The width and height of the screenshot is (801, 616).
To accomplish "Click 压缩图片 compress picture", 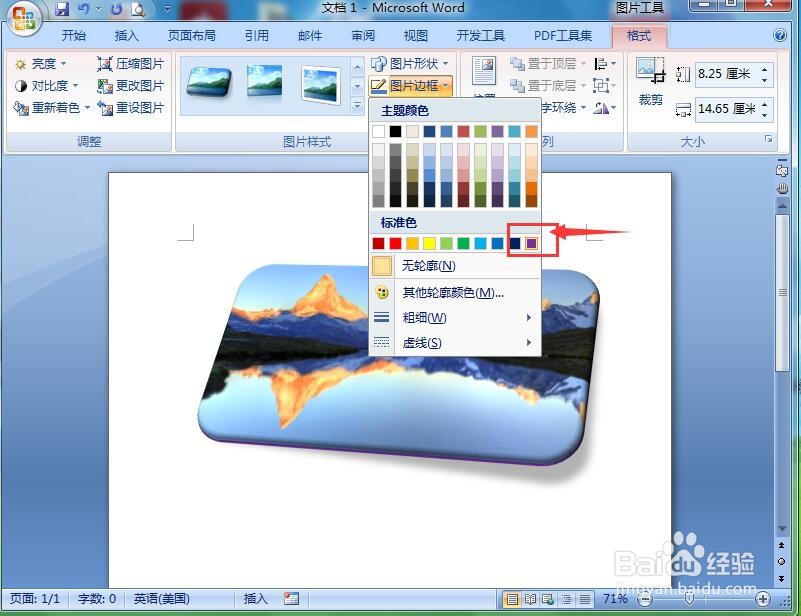I will point(131,64).
